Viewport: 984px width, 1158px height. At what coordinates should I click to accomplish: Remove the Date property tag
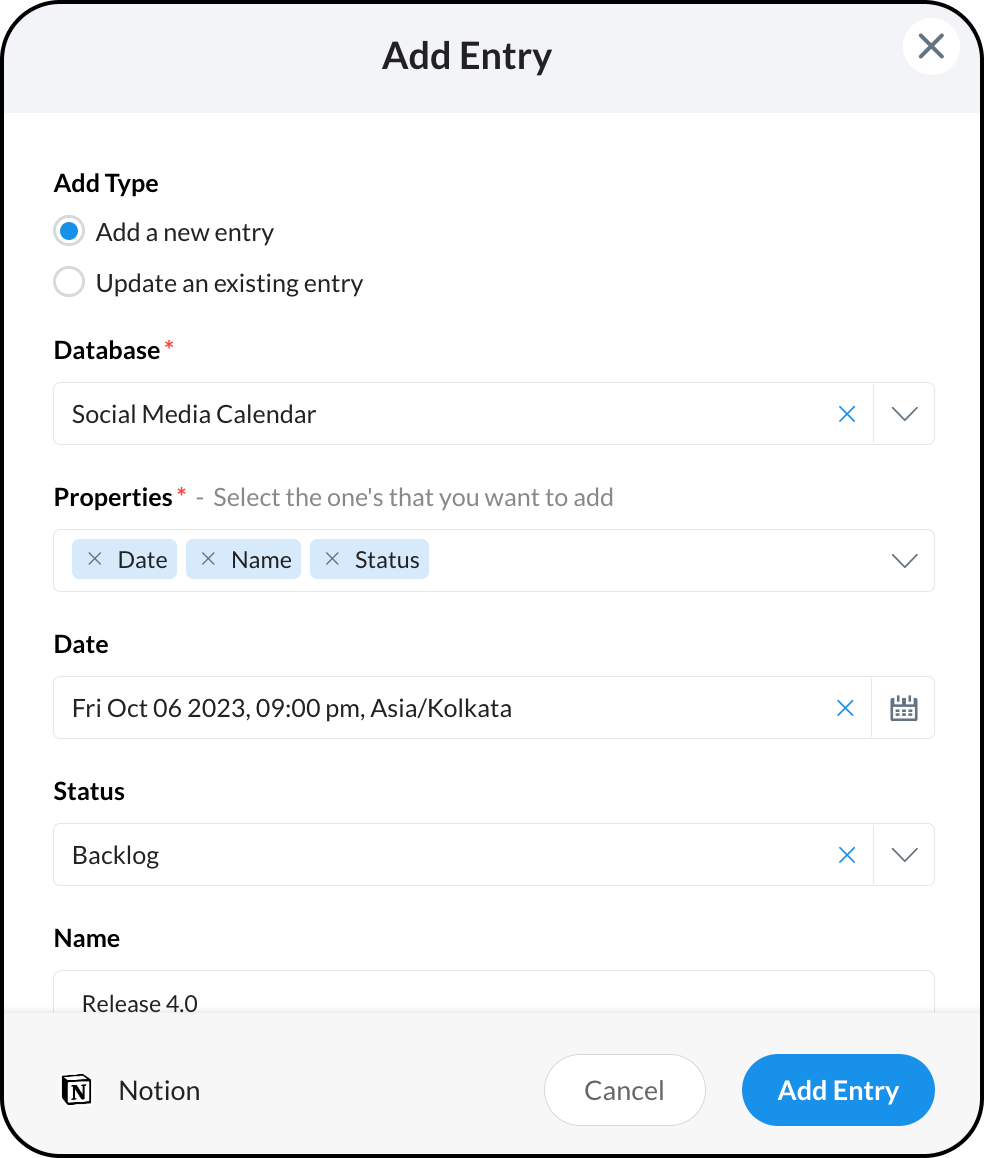[95, 560]
